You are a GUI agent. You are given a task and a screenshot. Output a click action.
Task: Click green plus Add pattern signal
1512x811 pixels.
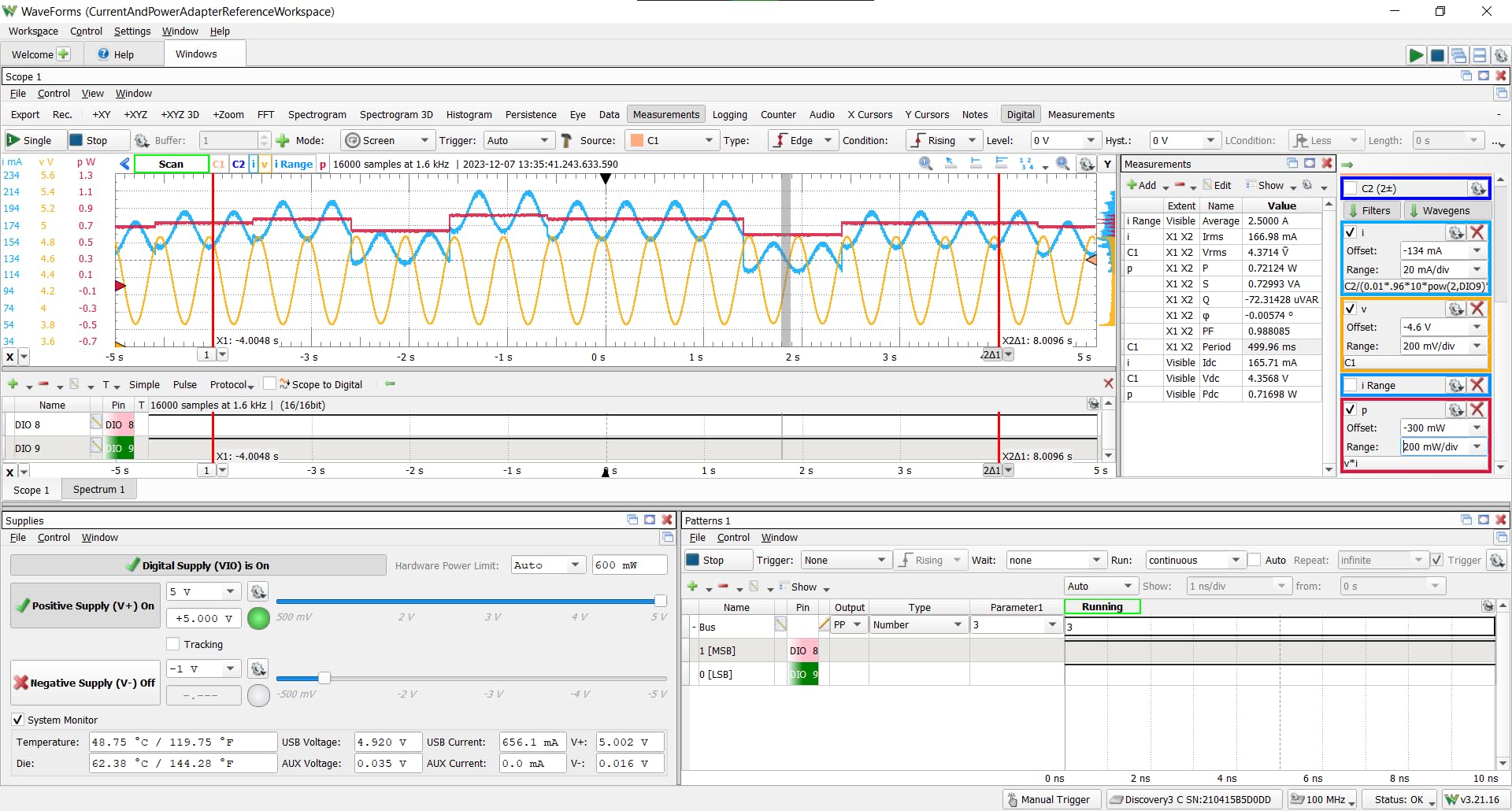[693, 587]
